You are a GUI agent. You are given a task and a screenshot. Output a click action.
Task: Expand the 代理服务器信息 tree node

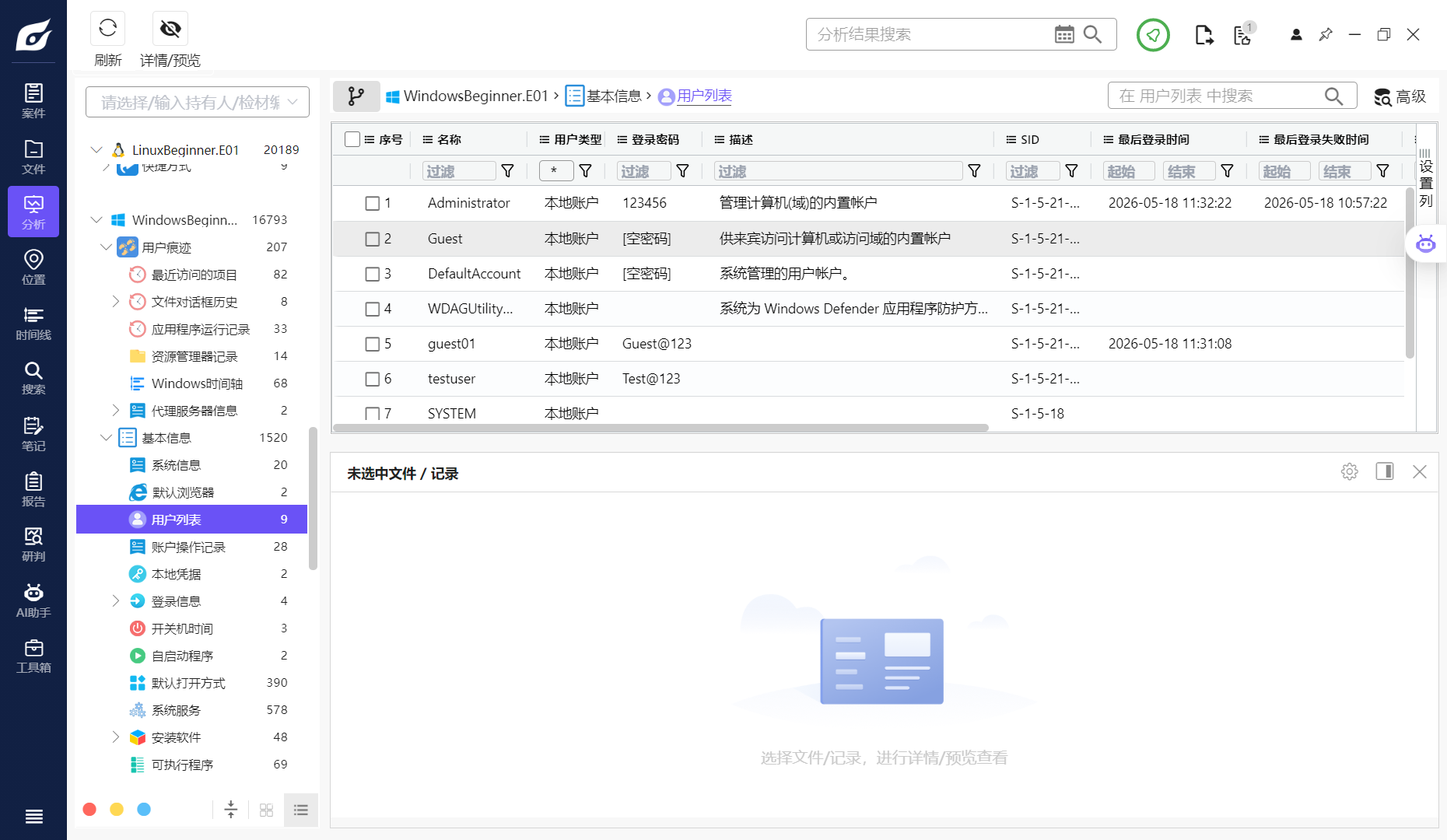(x=116, y=411)
